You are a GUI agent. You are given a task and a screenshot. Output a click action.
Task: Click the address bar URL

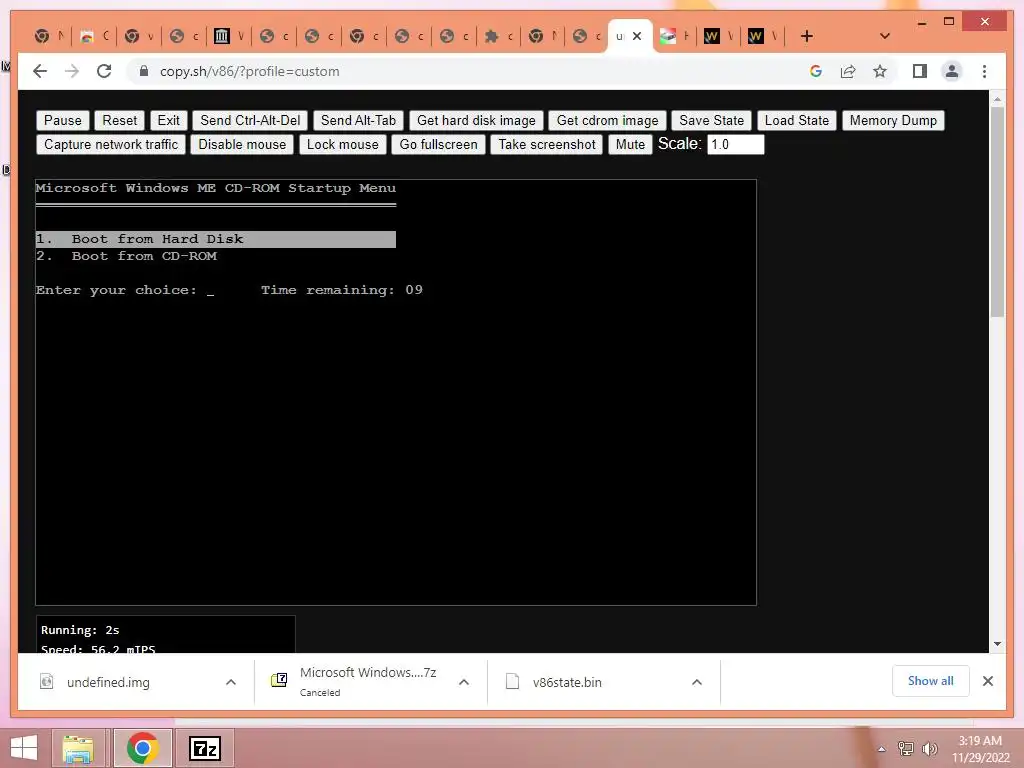249,71
